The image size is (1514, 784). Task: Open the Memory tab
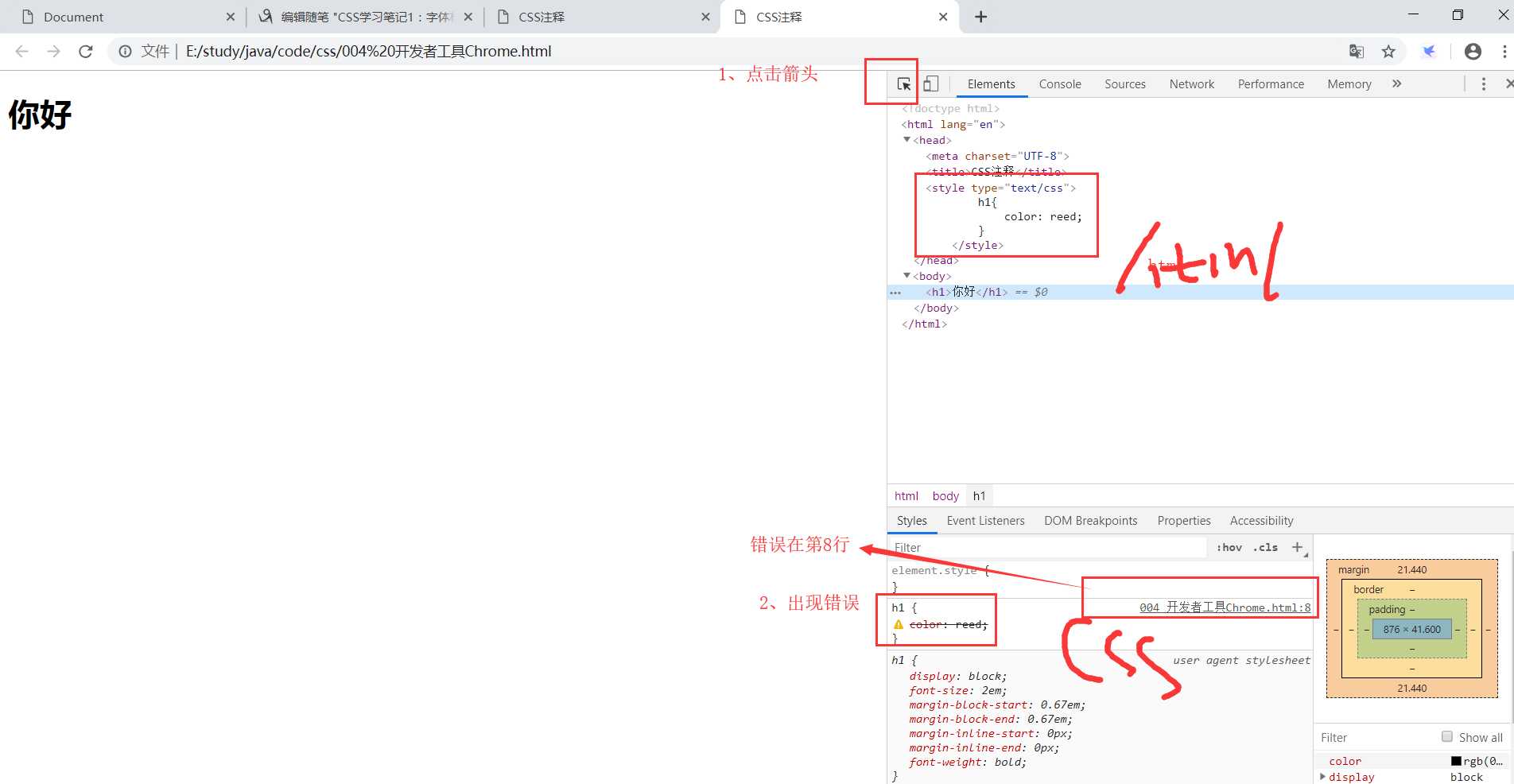(1349, 83)
